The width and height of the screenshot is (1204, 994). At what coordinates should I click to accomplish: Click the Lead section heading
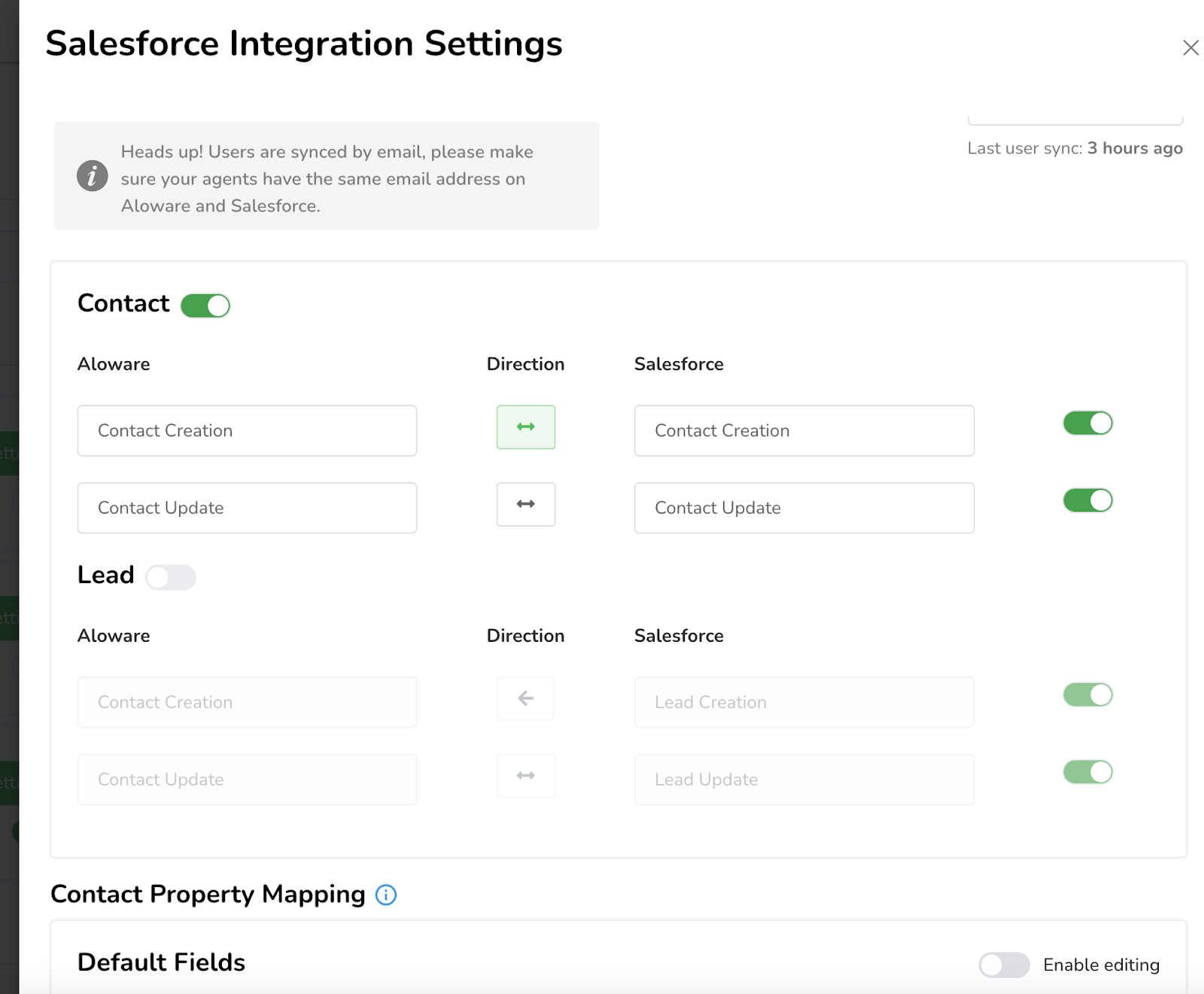(105, 575)
